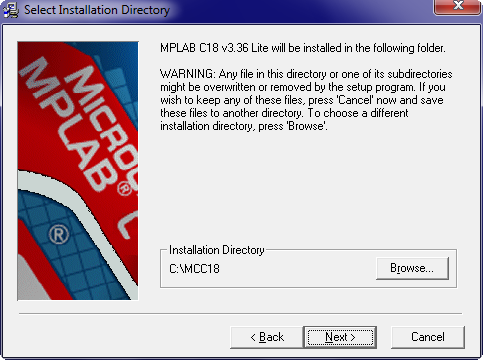Click the installer icon in the title bar
The width and height of the screenshot is (483, 360).
11,10
